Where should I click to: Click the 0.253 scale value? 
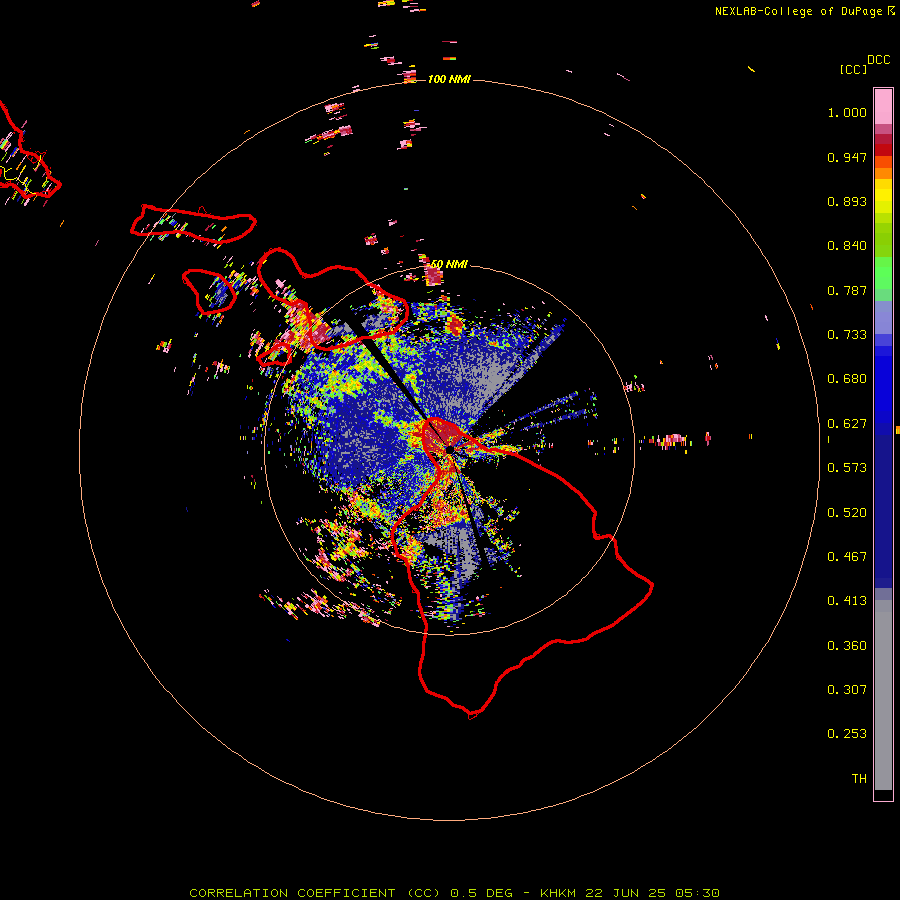847,734
